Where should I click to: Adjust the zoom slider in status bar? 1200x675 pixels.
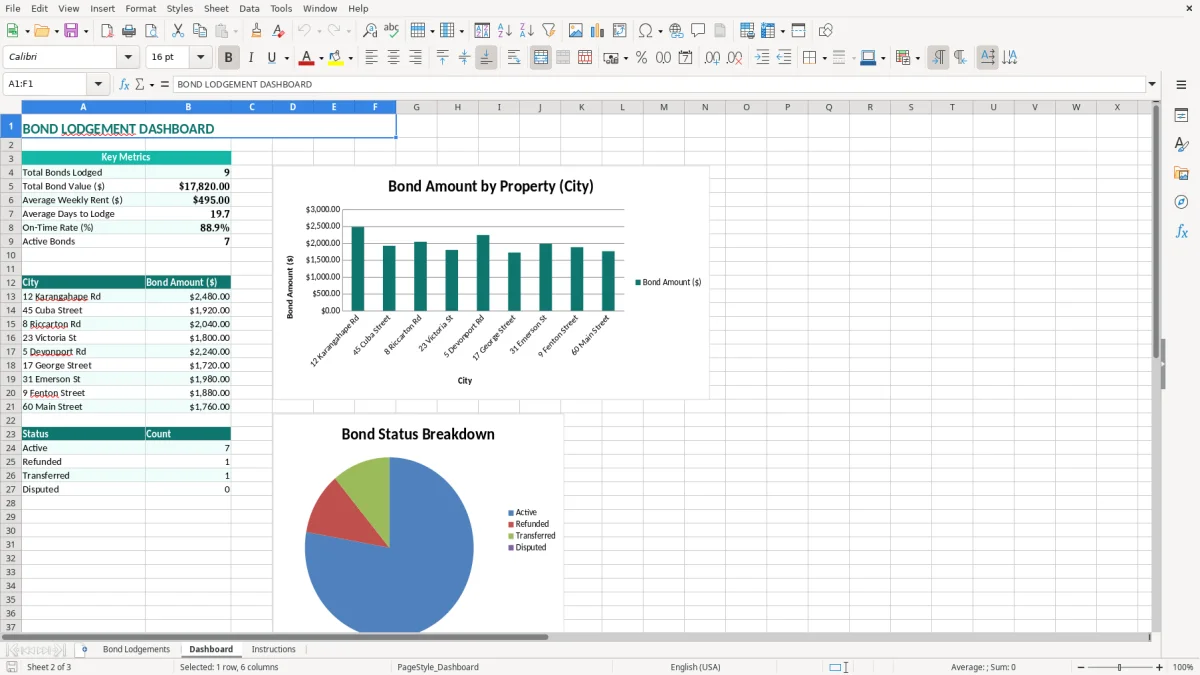[x=1120, y=667]
